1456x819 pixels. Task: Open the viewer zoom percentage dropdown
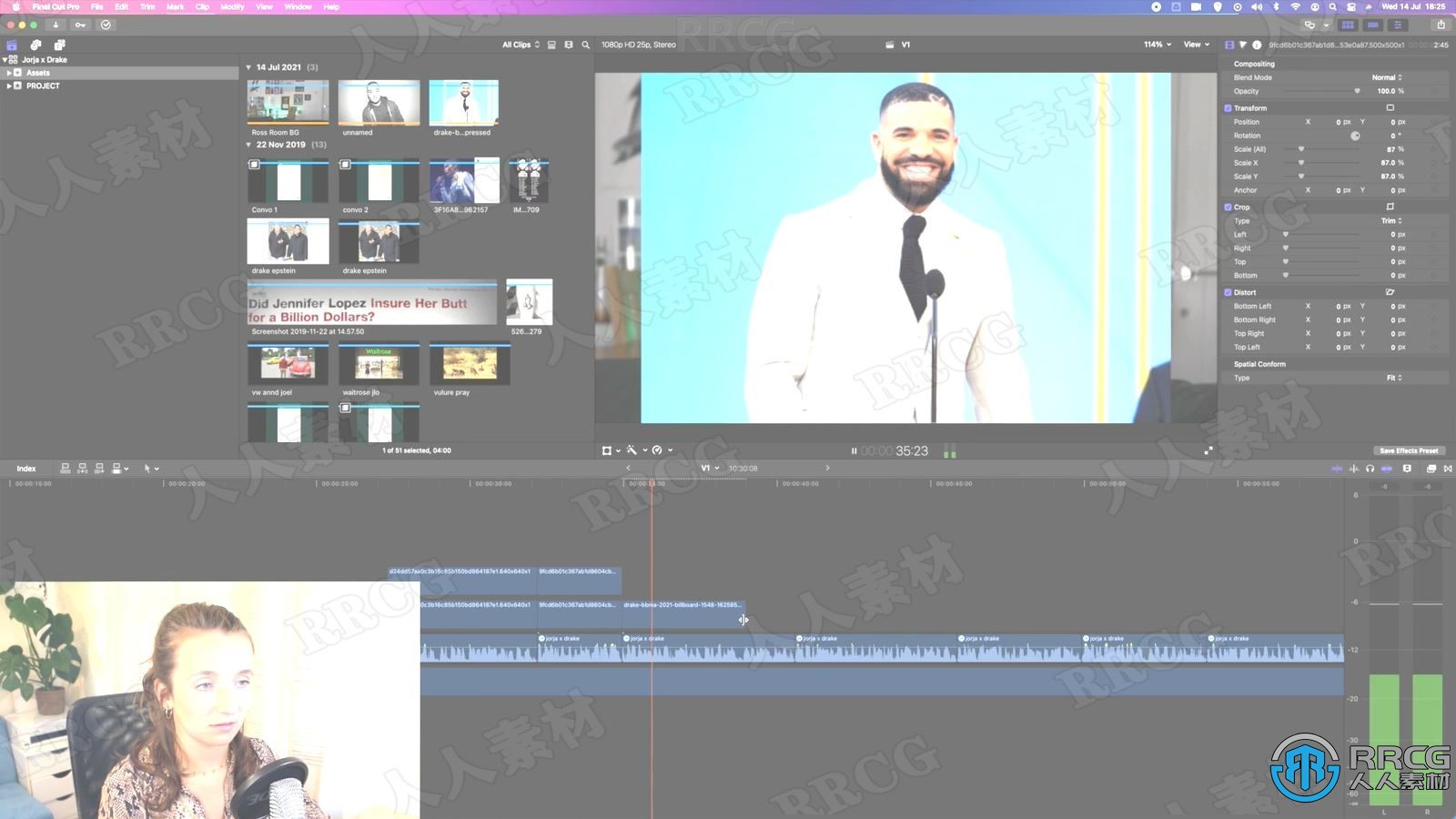coord(1158,45)
